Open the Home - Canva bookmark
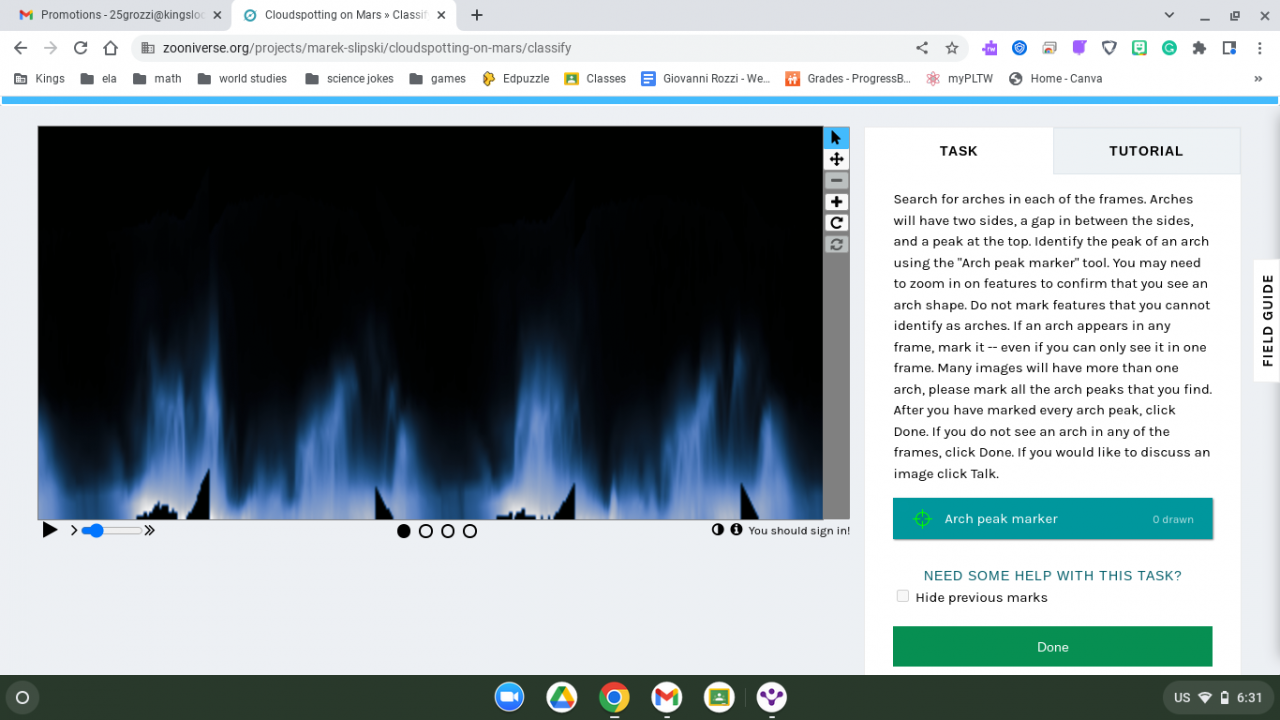 (1056, 78)
